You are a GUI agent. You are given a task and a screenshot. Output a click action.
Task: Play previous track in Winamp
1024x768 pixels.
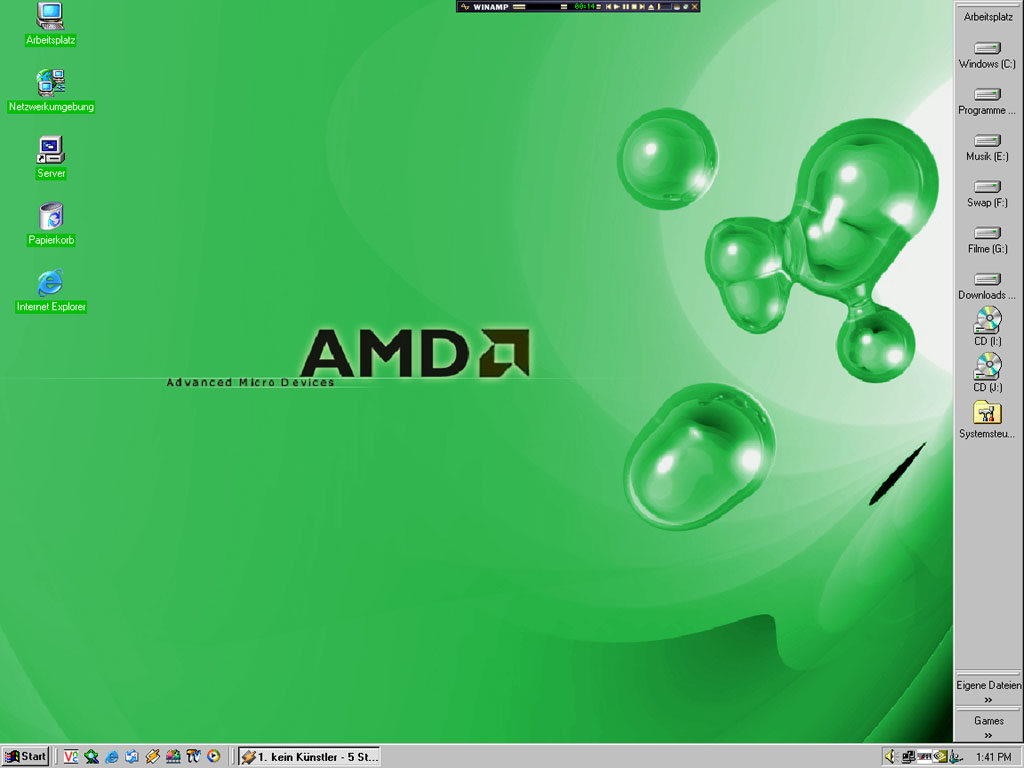(609, 7)
